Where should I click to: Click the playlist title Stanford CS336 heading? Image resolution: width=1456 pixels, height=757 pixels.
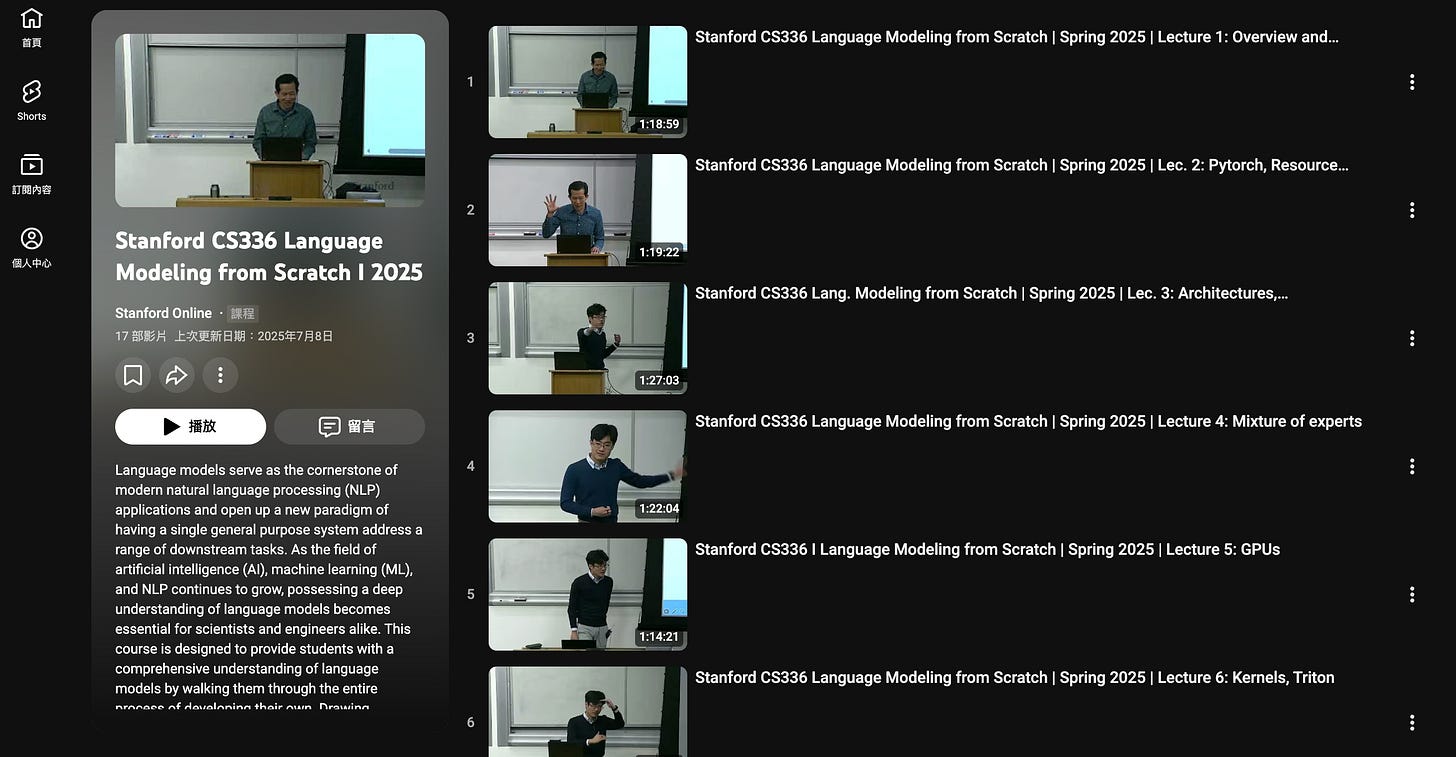[269, 256]
